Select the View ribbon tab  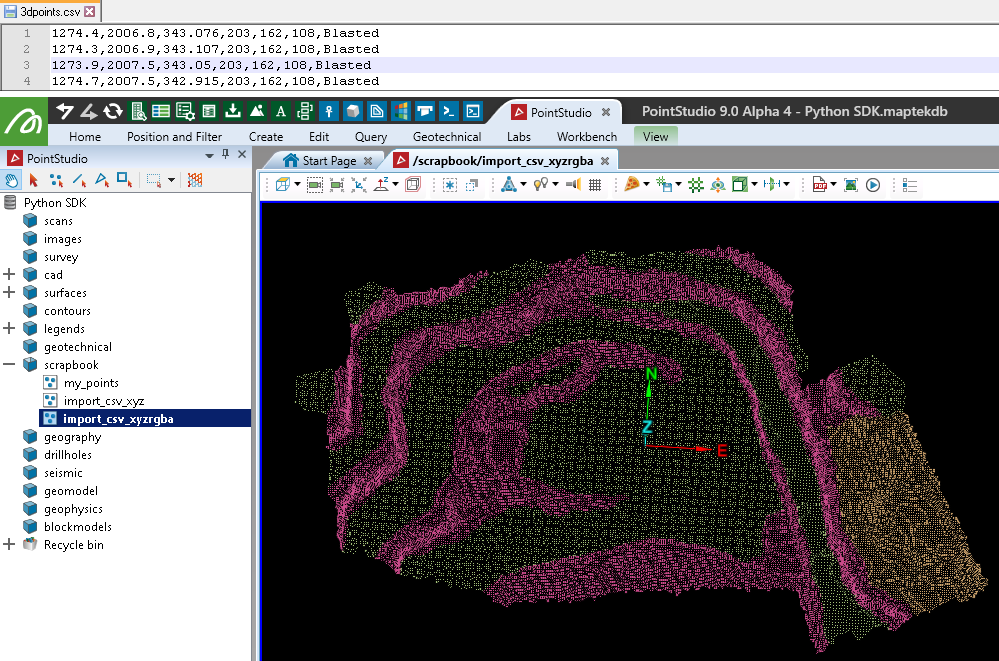655,136
